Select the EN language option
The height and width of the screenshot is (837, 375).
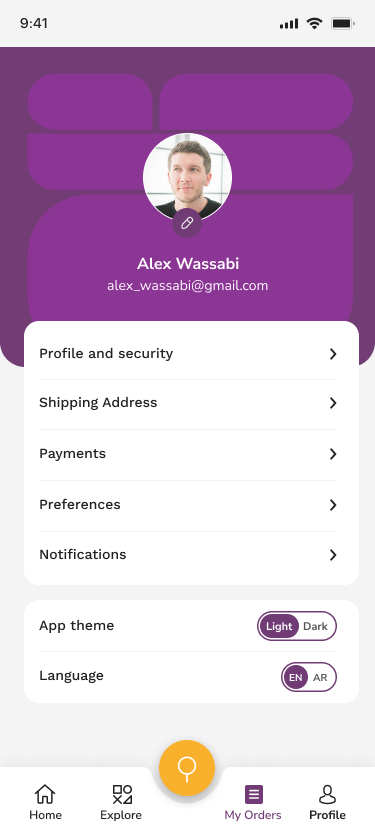click(296, 677)
